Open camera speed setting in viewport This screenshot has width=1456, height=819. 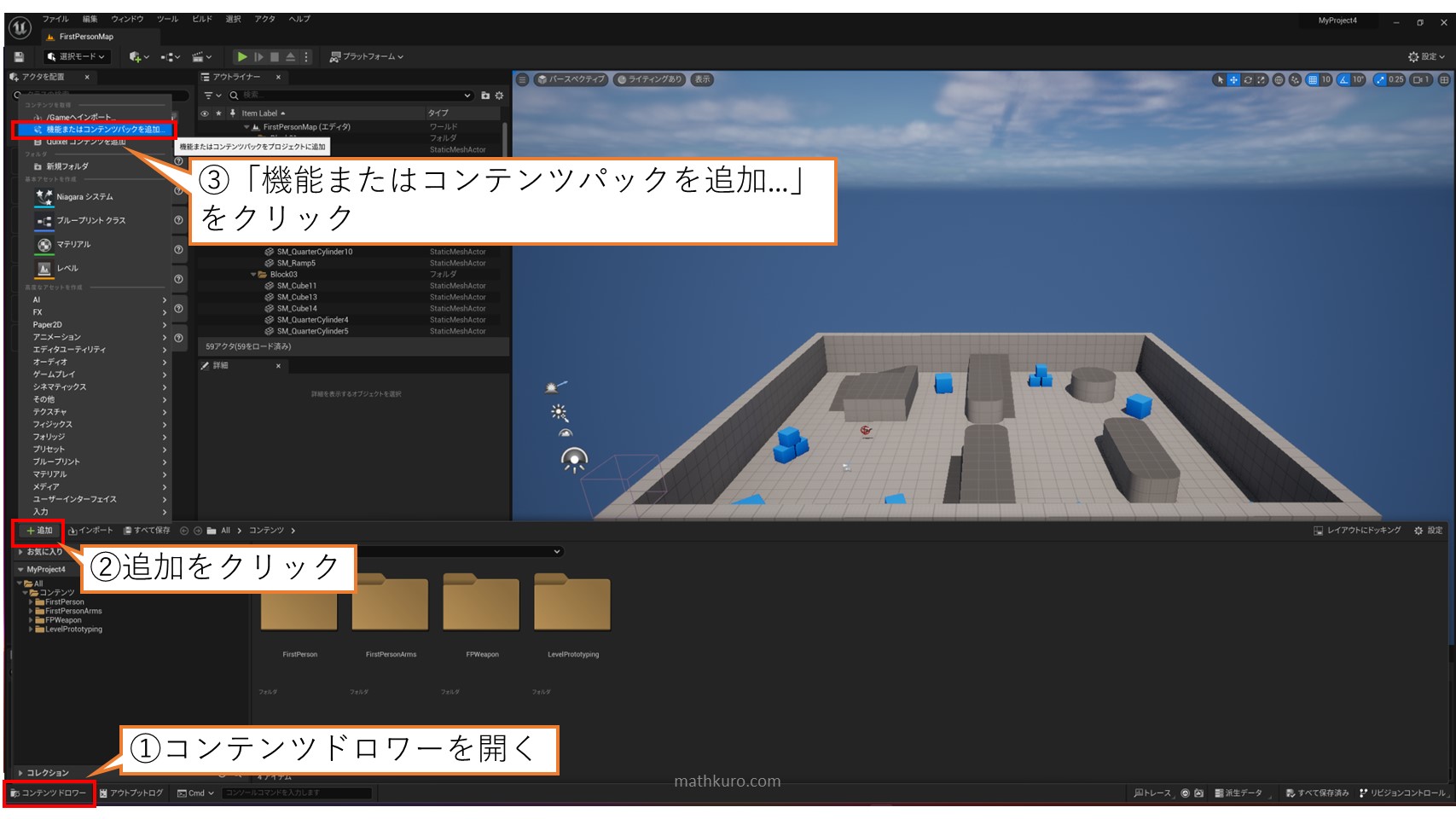[x=1421, y=79]
